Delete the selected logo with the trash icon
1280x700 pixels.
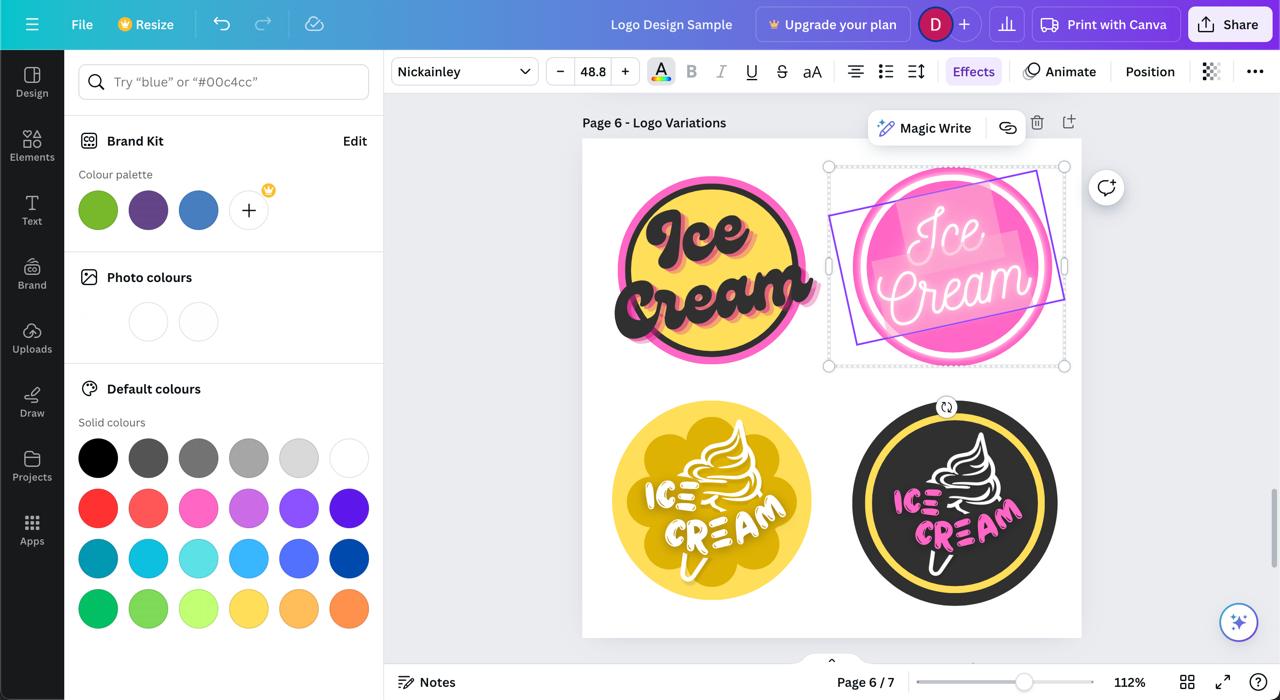pyautogui.click(x=1037, y=122)
